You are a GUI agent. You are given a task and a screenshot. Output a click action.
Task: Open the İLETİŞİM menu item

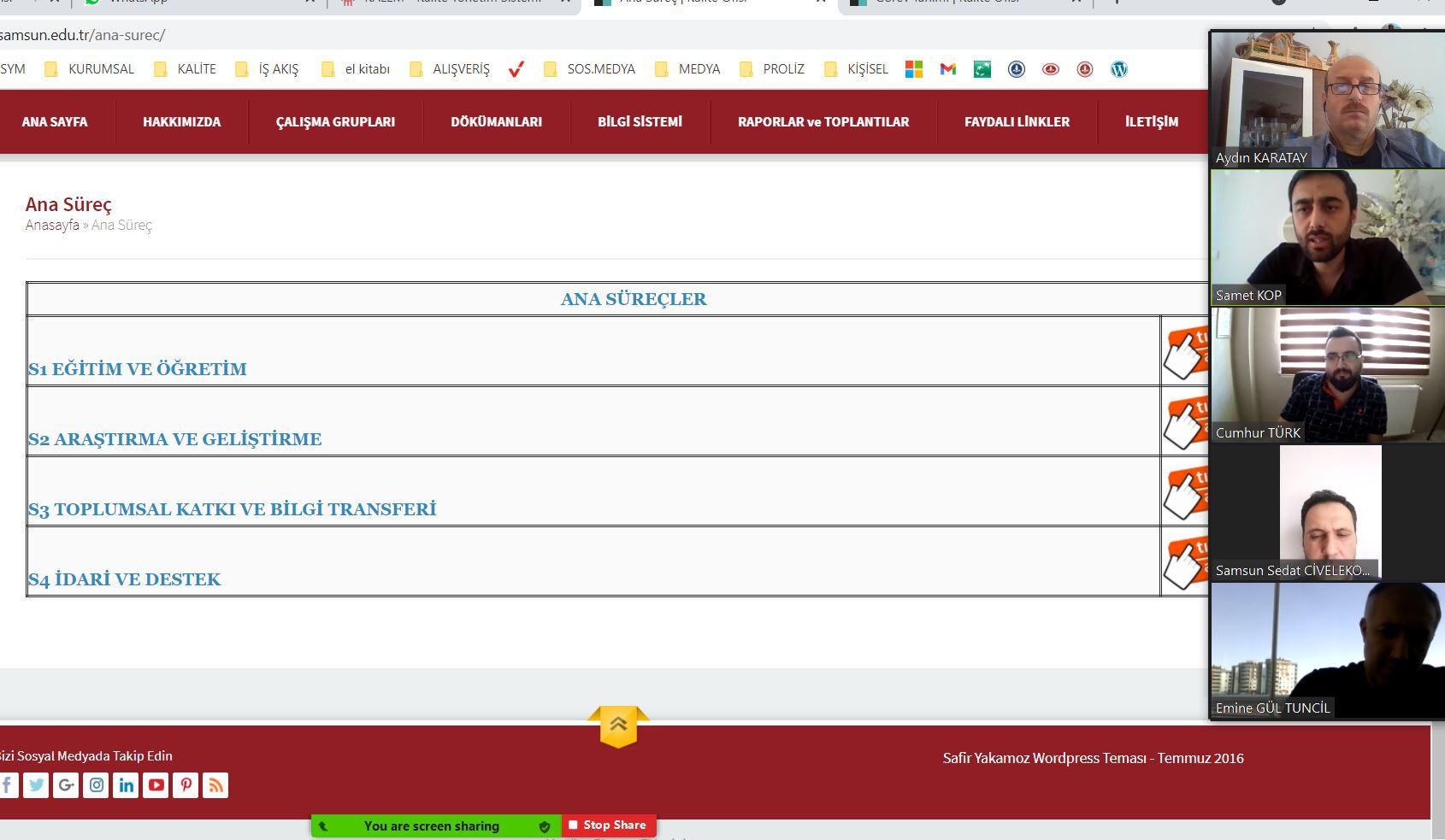[x=1152, y=122]
